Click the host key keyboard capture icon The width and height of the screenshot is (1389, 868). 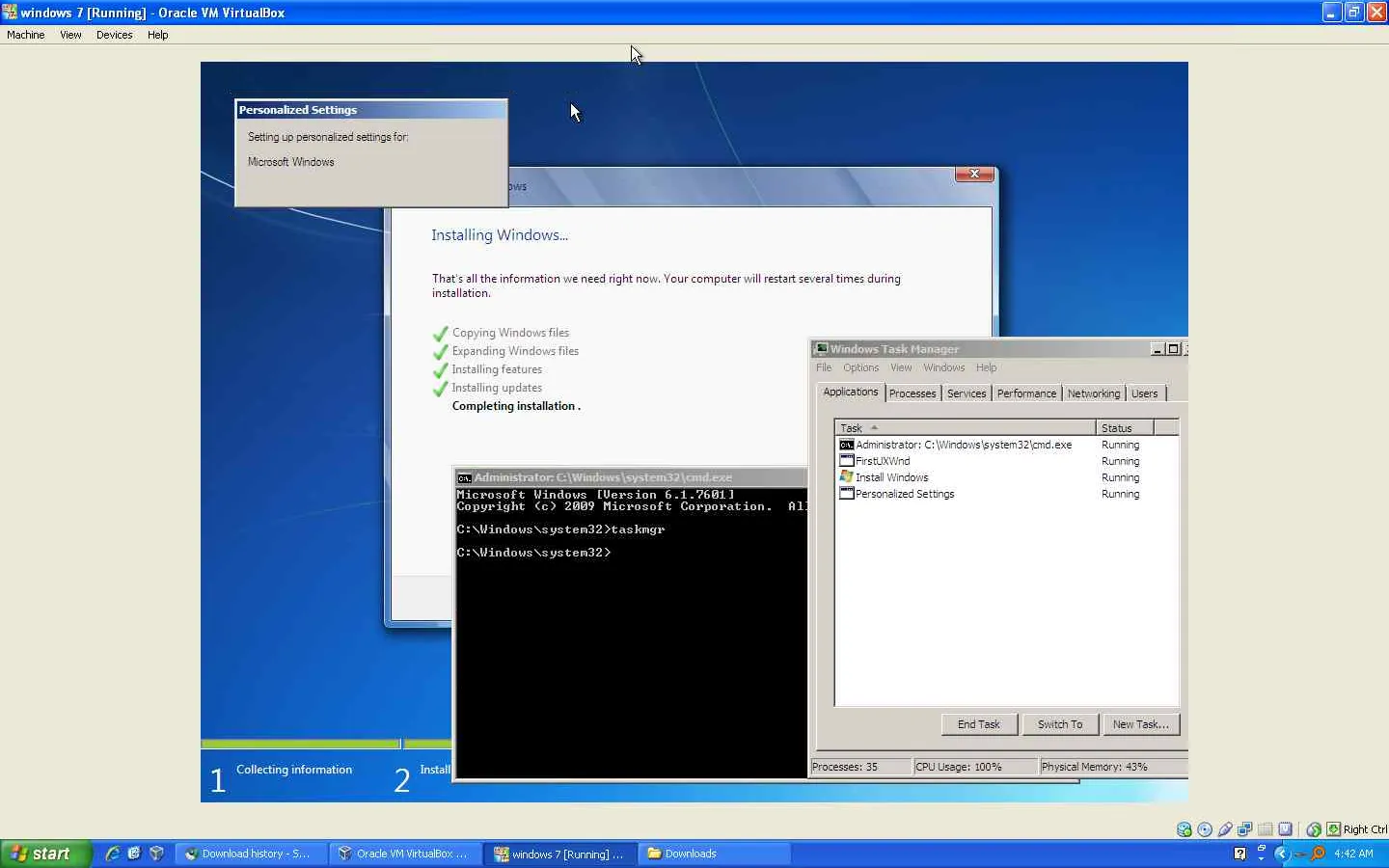[1334, 829]
